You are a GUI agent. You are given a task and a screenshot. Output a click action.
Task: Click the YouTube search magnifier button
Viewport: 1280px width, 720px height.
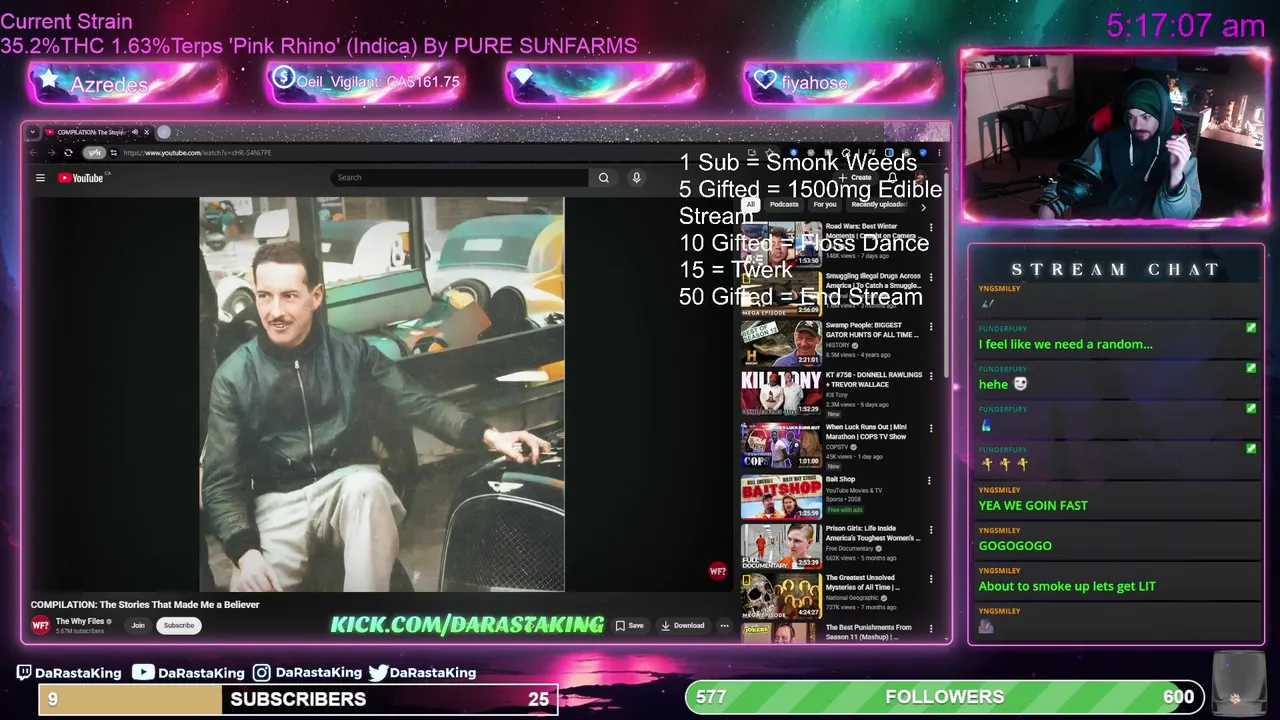(x=604, y=178)
